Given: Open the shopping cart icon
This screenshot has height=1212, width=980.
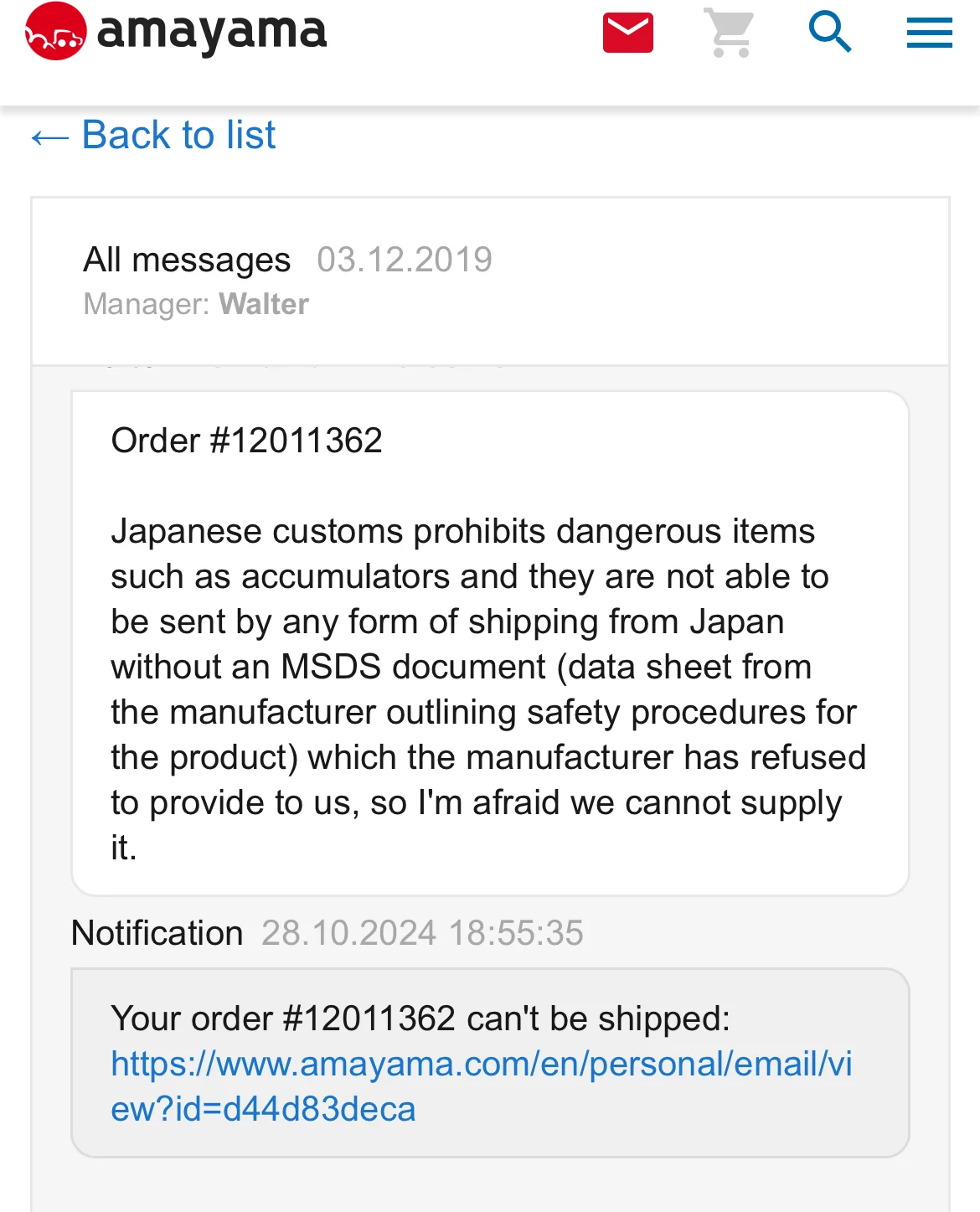Looking at the screenshot, I should 730,33.
